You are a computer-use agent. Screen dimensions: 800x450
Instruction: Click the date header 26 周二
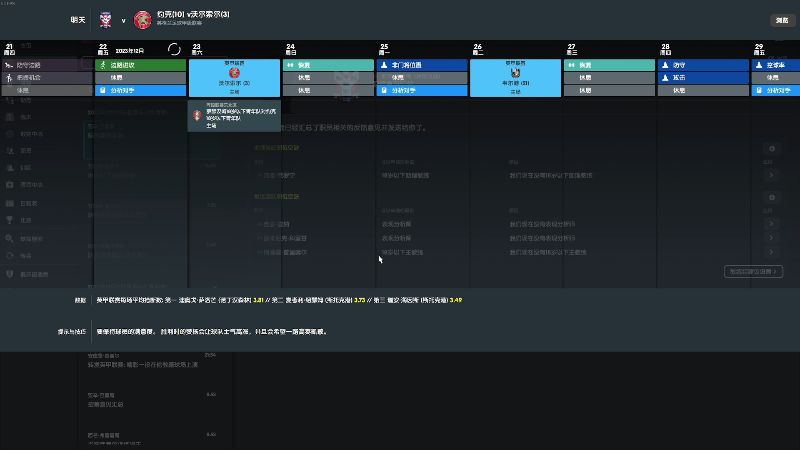tap(478, 49)
